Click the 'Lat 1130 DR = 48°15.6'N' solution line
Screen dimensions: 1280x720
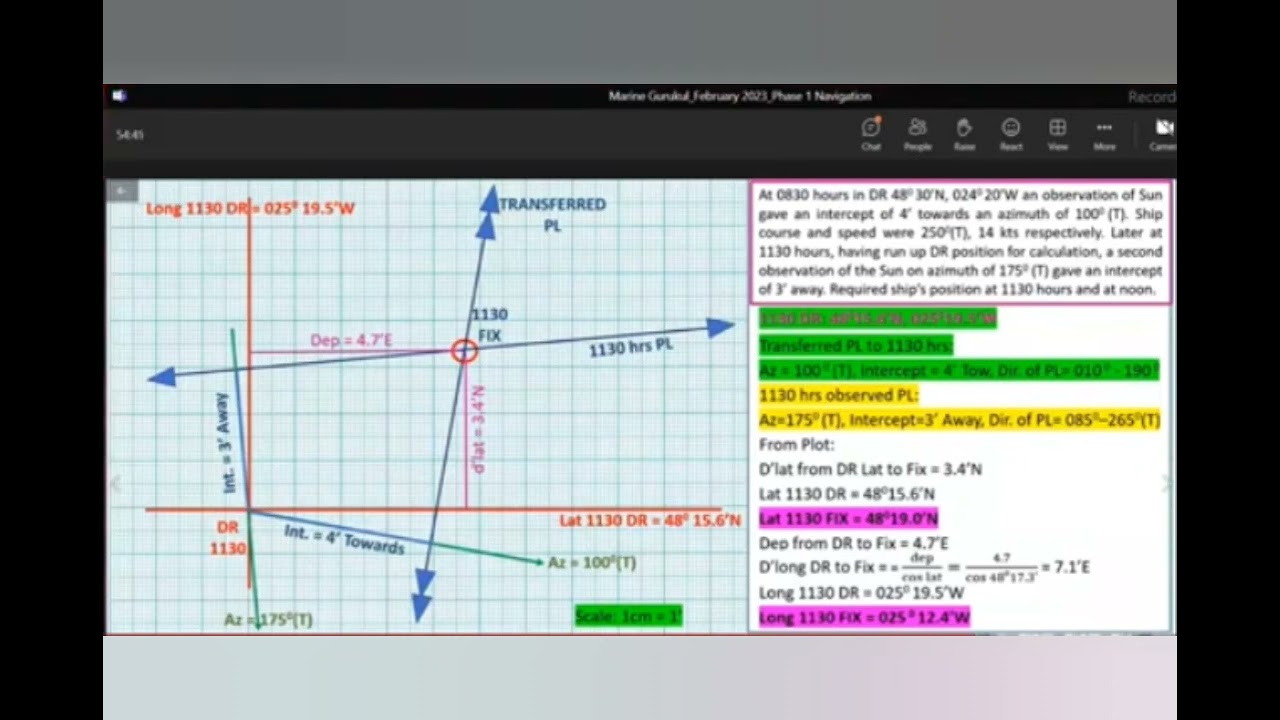pos(847,494)
